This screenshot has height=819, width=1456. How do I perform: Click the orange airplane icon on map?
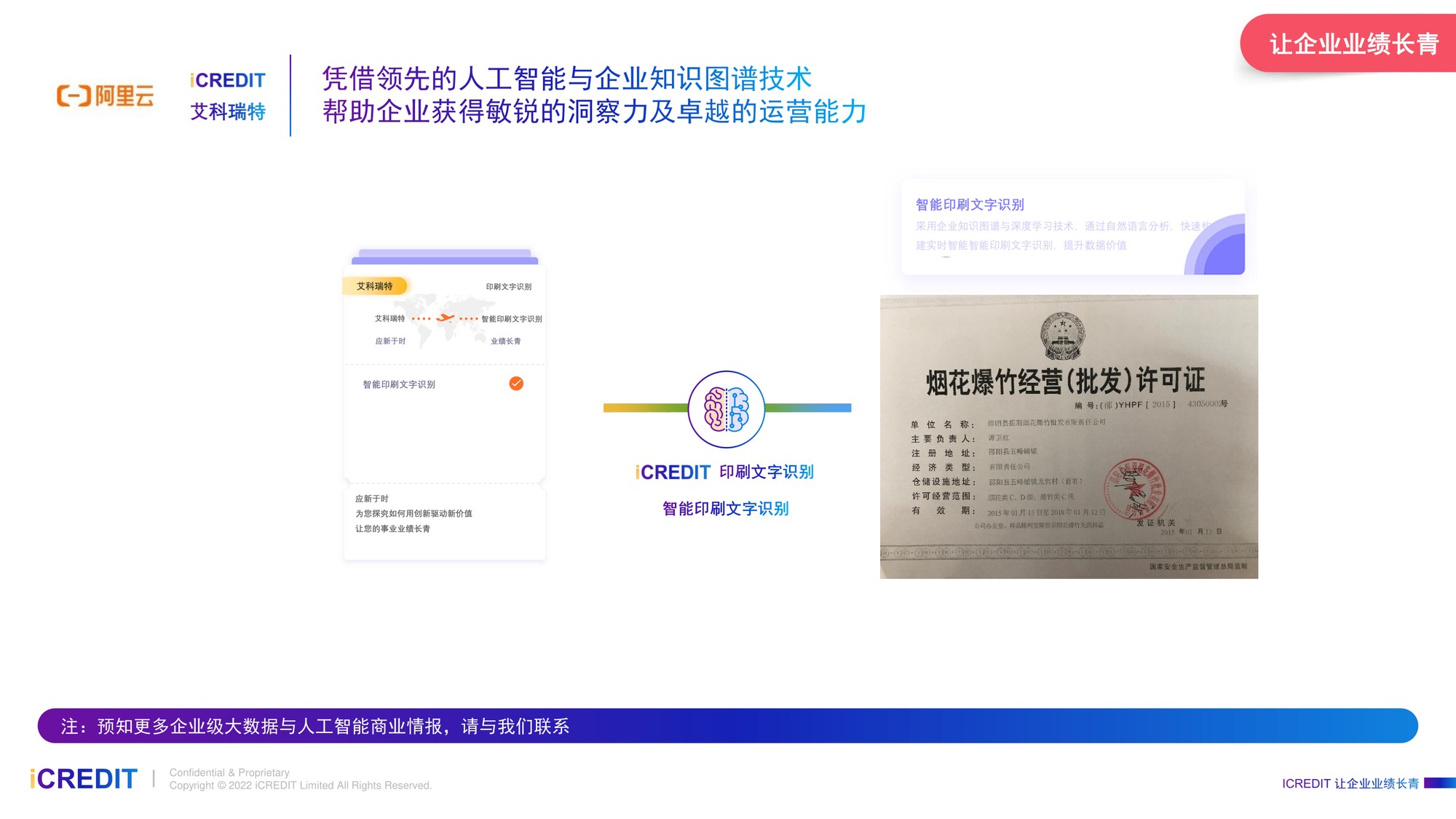click(x=446, y=318)
